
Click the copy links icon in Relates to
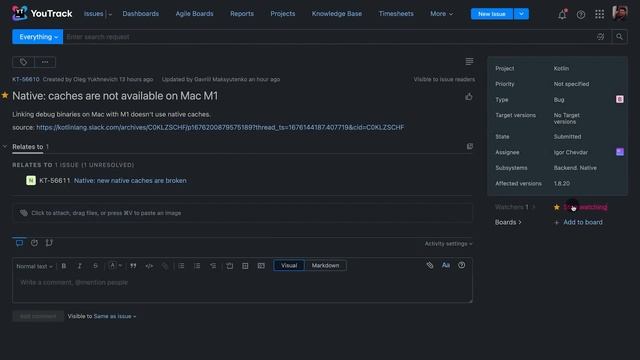470,146
